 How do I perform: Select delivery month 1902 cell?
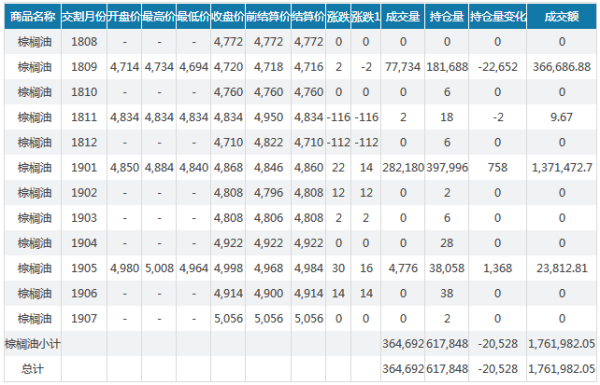click(84, 193)
